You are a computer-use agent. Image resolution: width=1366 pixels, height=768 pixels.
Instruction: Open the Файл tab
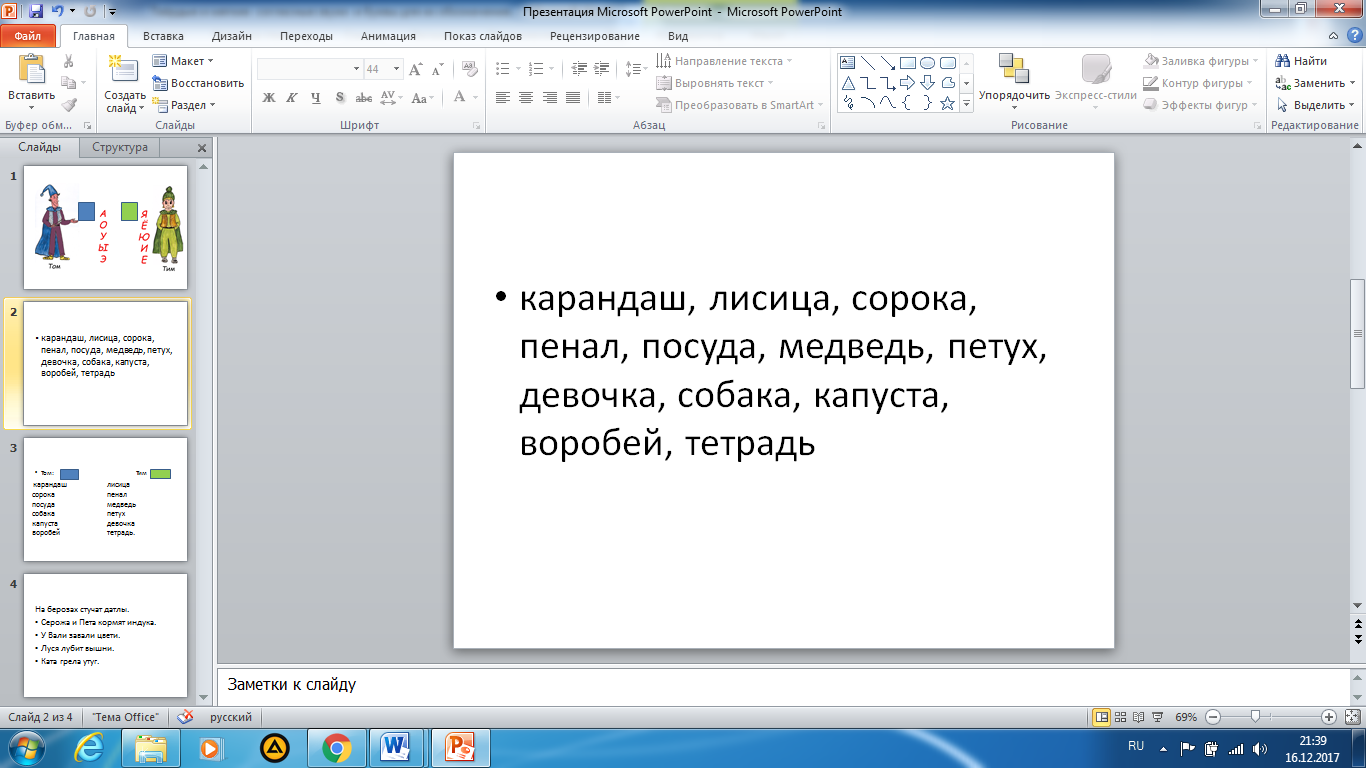[x=28, y=35]
